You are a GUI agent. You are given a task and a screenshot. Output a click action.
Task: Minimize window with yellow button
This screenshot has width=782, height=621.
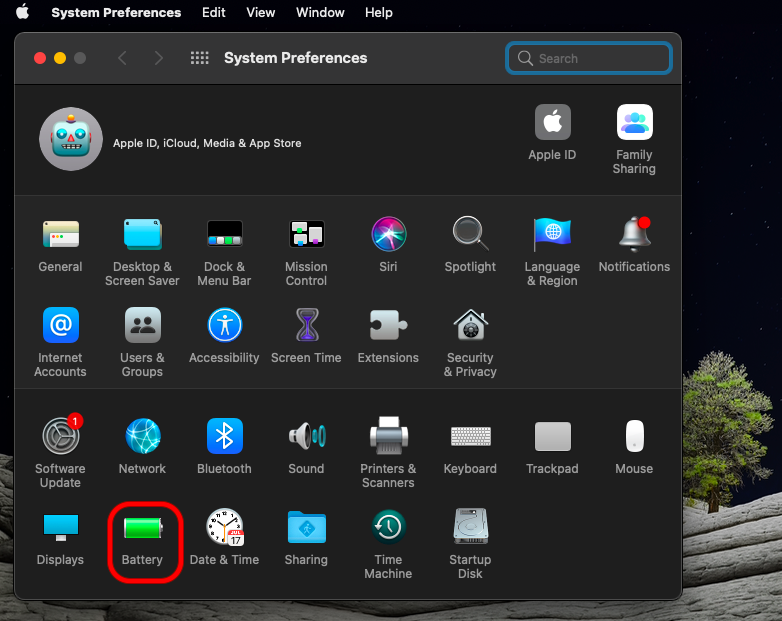pyautogui.click(x=60, y=58)
